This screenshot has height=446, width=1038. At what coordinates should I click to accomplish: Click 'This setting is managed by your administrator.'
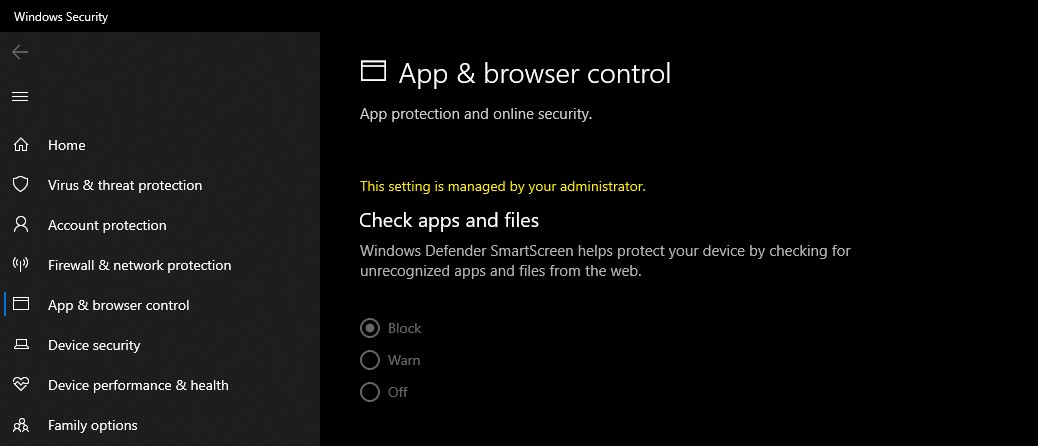(502, 187)
